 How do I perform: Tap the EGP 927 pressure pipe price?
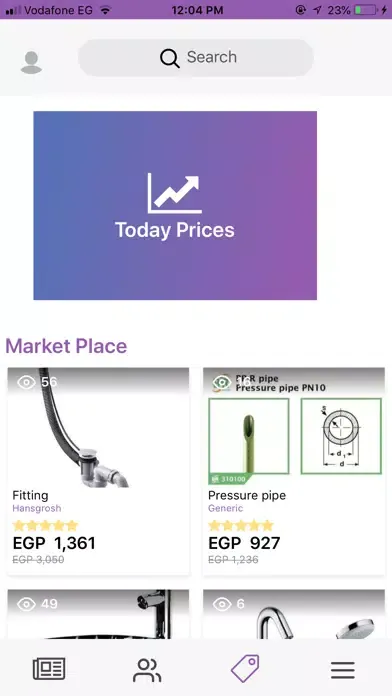click(x=244, y=543)
